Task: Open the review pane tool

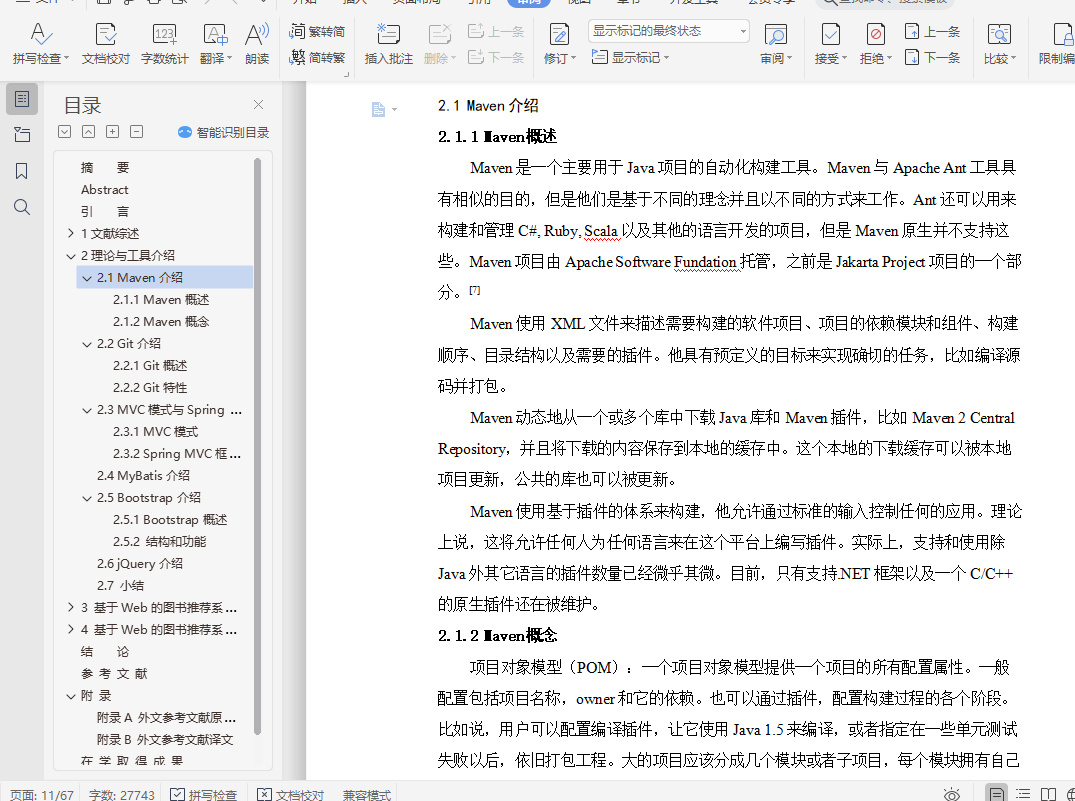Action: click(x=775, y=44)
